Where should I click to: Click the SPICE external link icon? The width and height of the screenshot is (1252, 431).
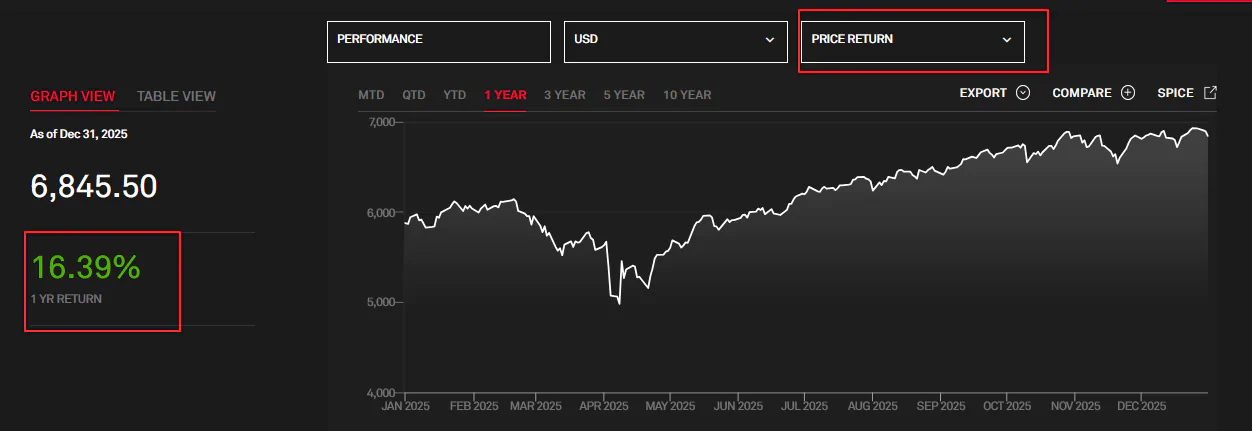[x=1210, y=93]
